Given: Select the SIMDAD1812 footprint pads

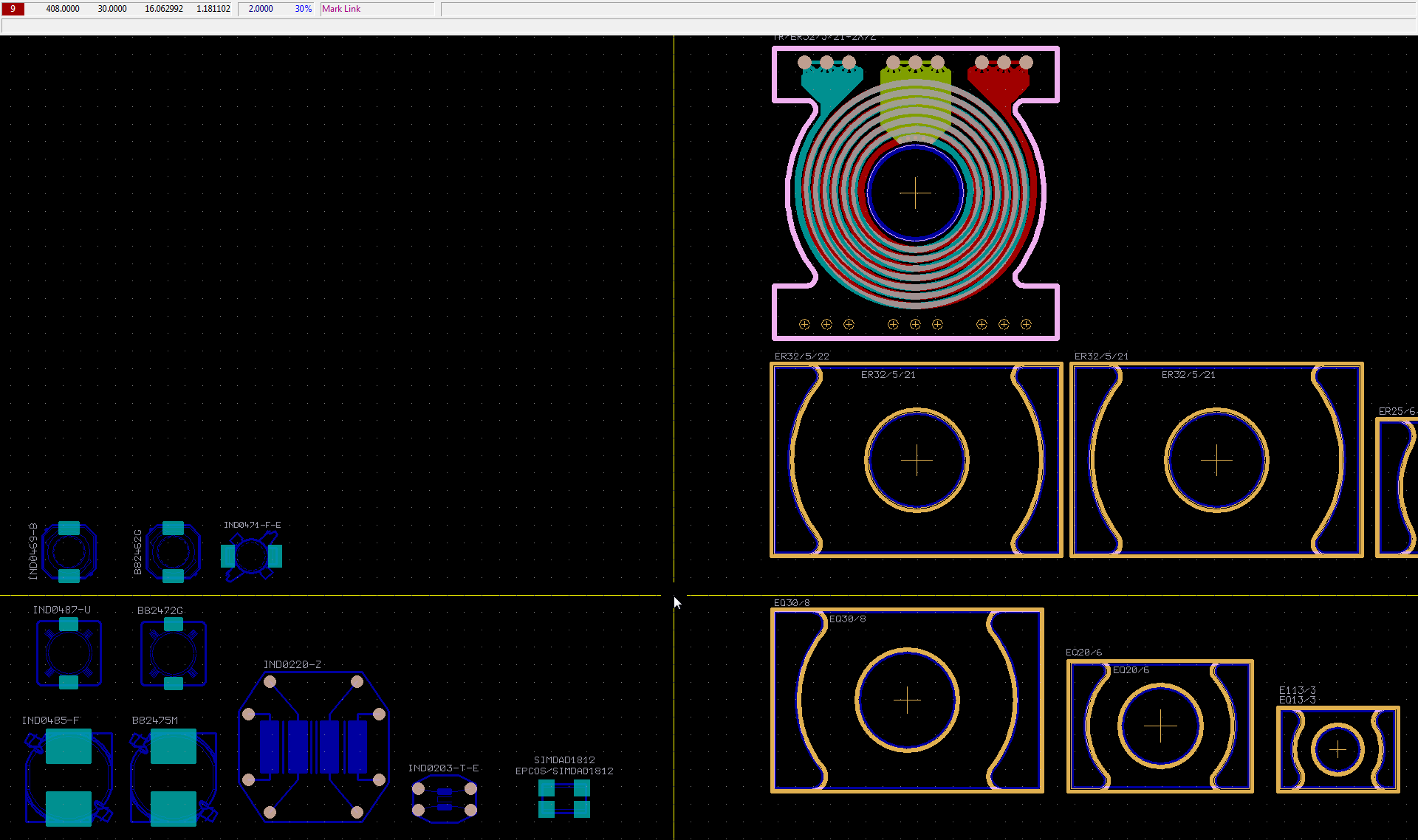Looking at the screenshot, I should click(564, 799).
